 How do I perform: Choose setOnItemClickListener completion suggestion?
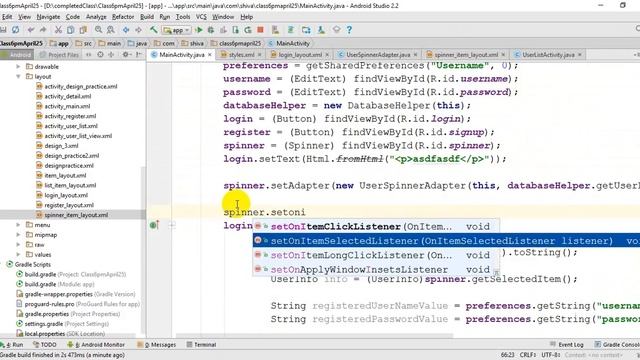376,226
